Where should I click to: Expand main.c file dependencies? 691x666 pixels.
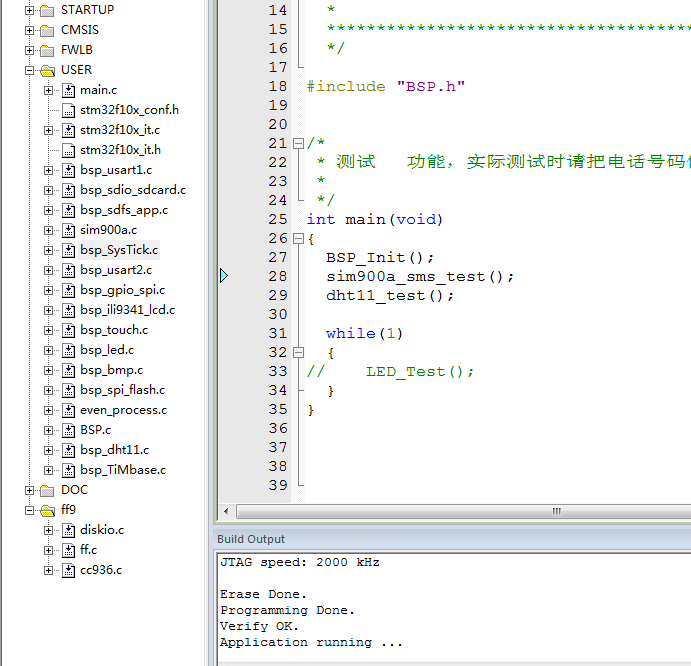(x=48, y=90)
